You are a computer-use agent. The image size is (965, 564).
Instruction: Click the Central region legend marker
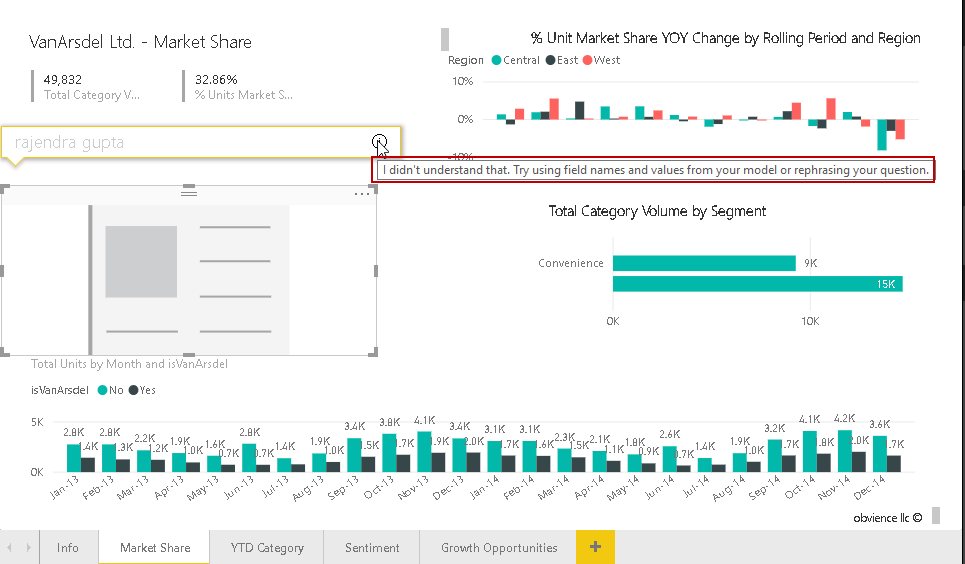496,60
